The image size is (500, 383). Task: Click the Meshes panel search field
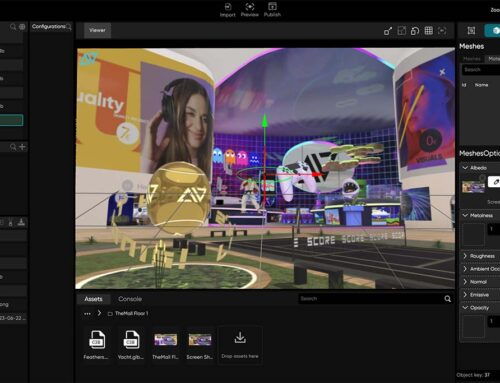click(481, 70)
